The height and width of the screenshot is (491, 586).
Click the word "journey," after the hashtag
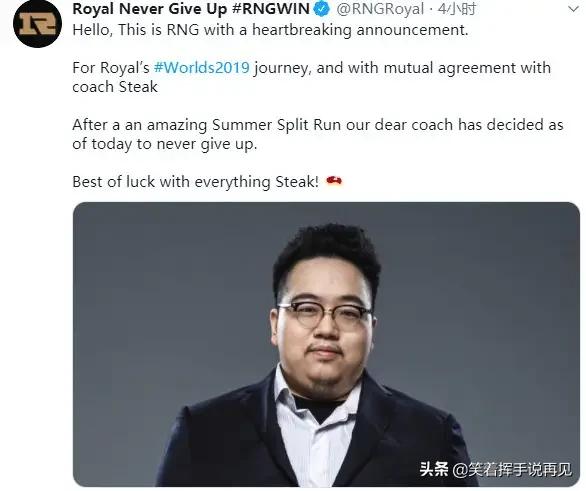click(282, 68)
